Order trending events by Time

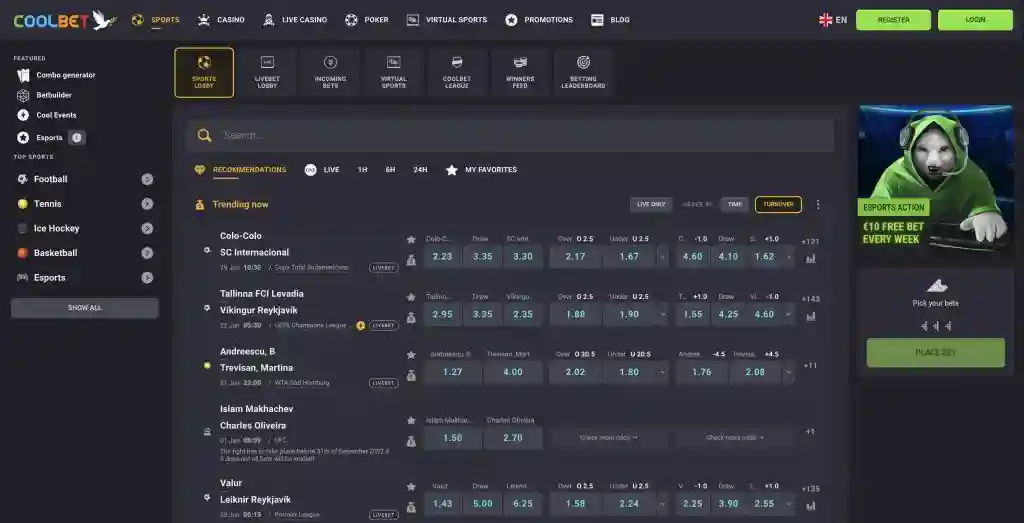(x=735, y=204)
